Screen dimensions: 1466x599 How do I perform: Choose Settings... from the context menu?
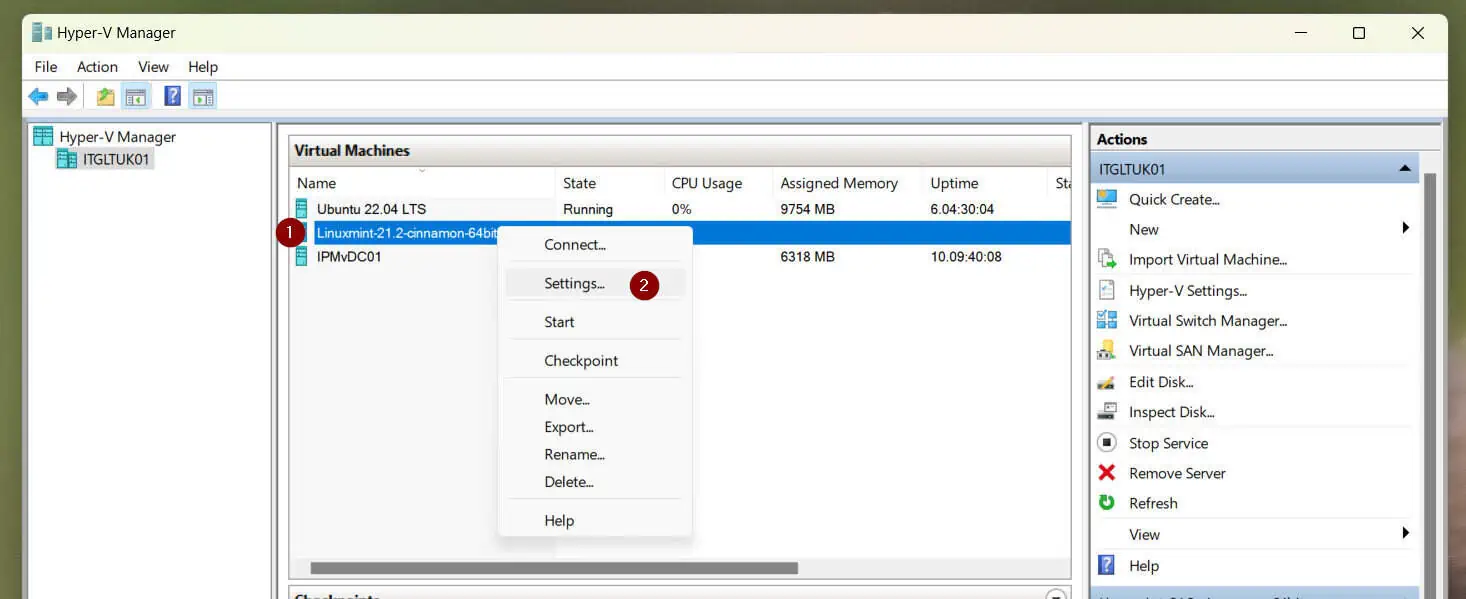595,284
